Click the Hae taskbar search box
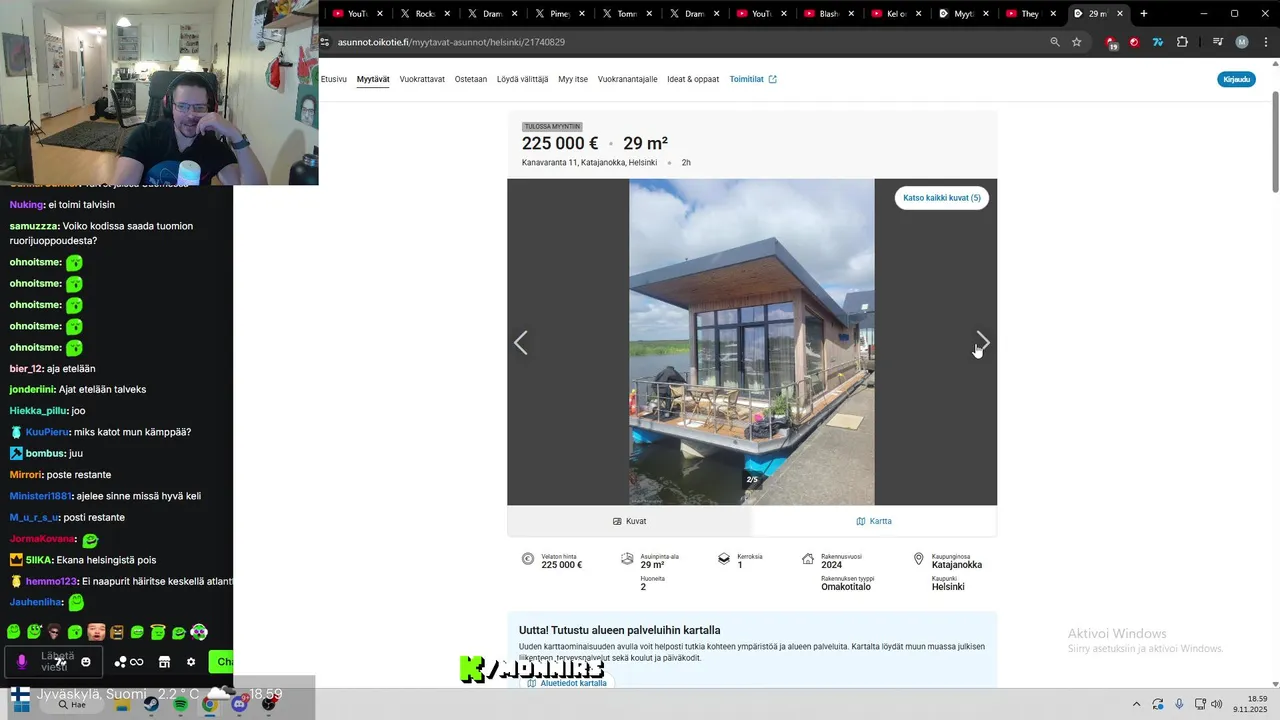 (x=72, y=704)
